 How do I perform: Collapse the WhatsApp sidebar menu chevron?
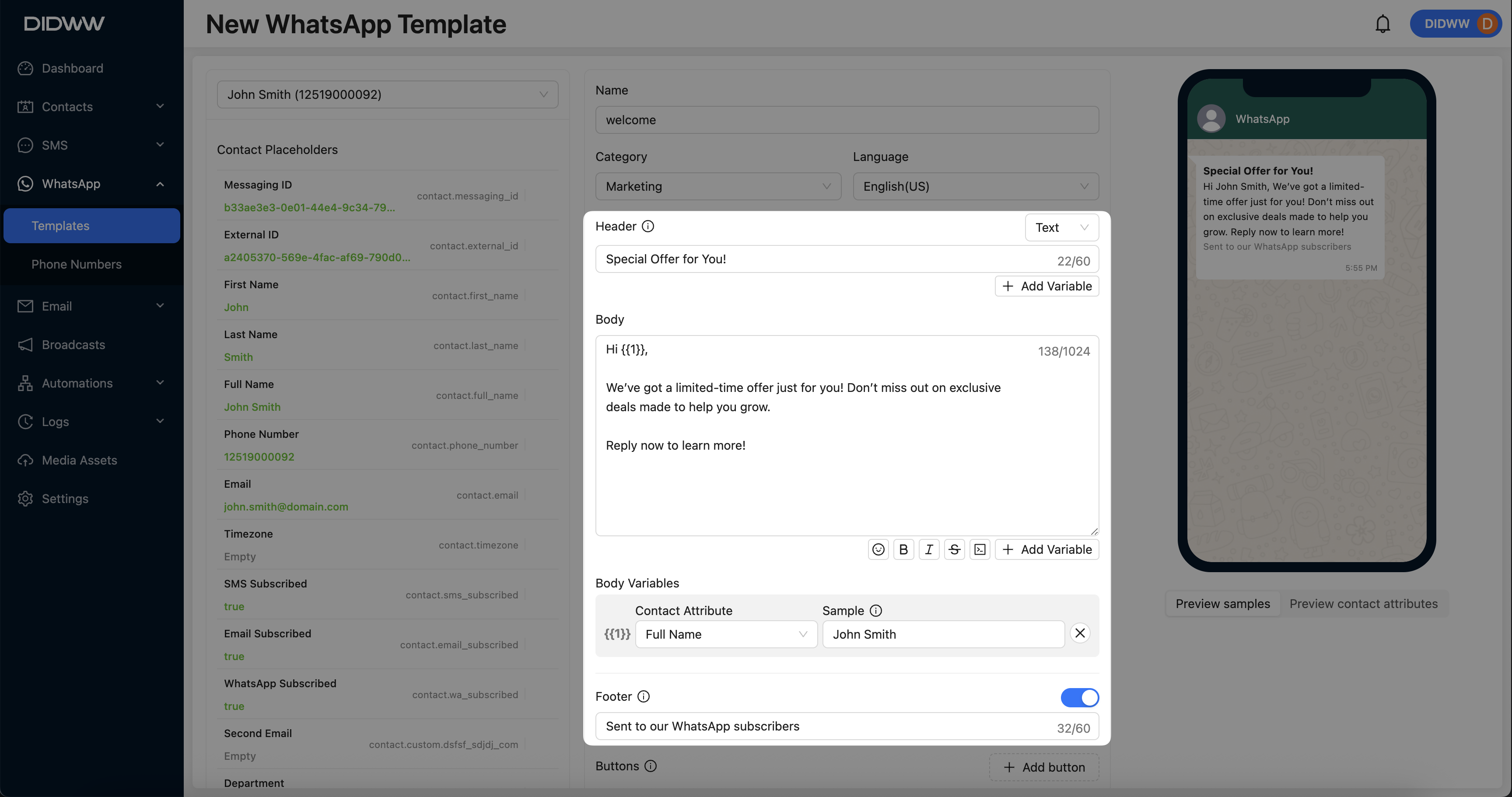(x=160, y=184)
